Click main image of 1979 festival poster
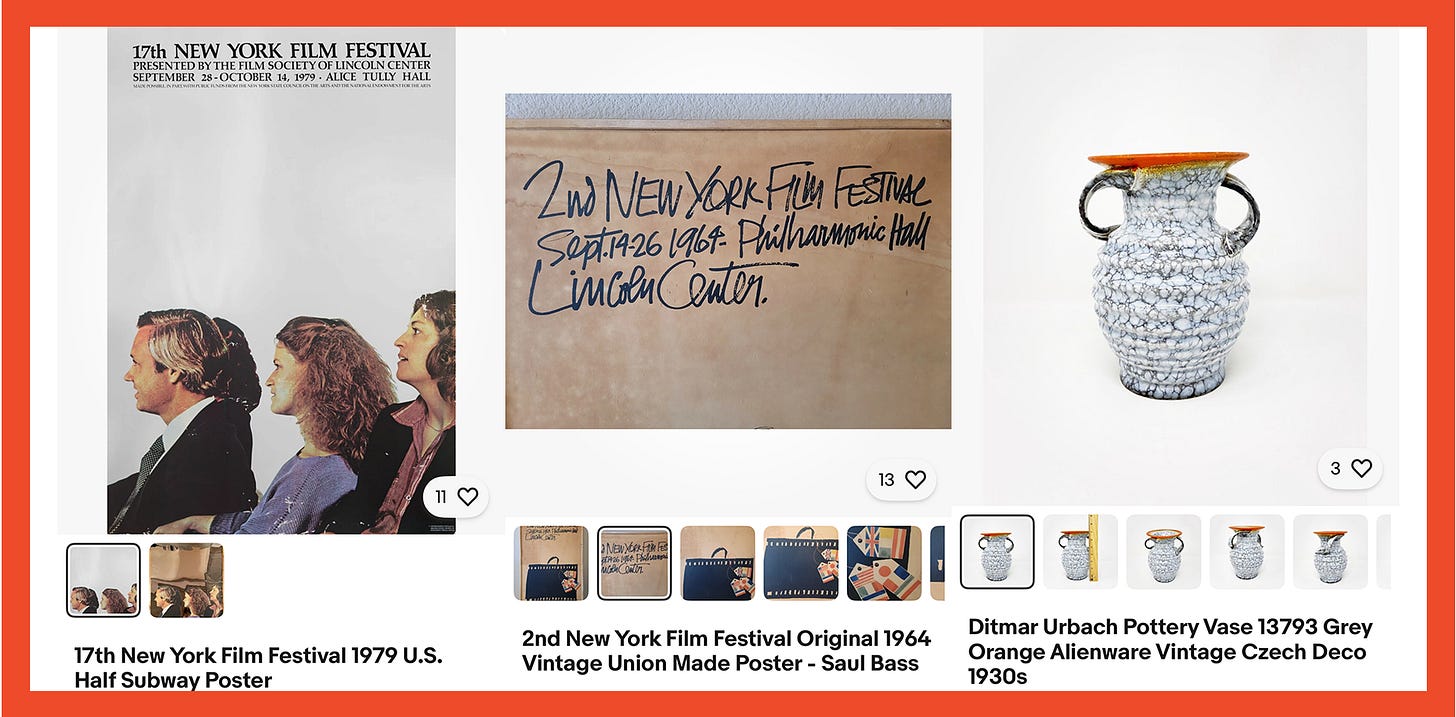1456x717 pixels. point(281,281)
